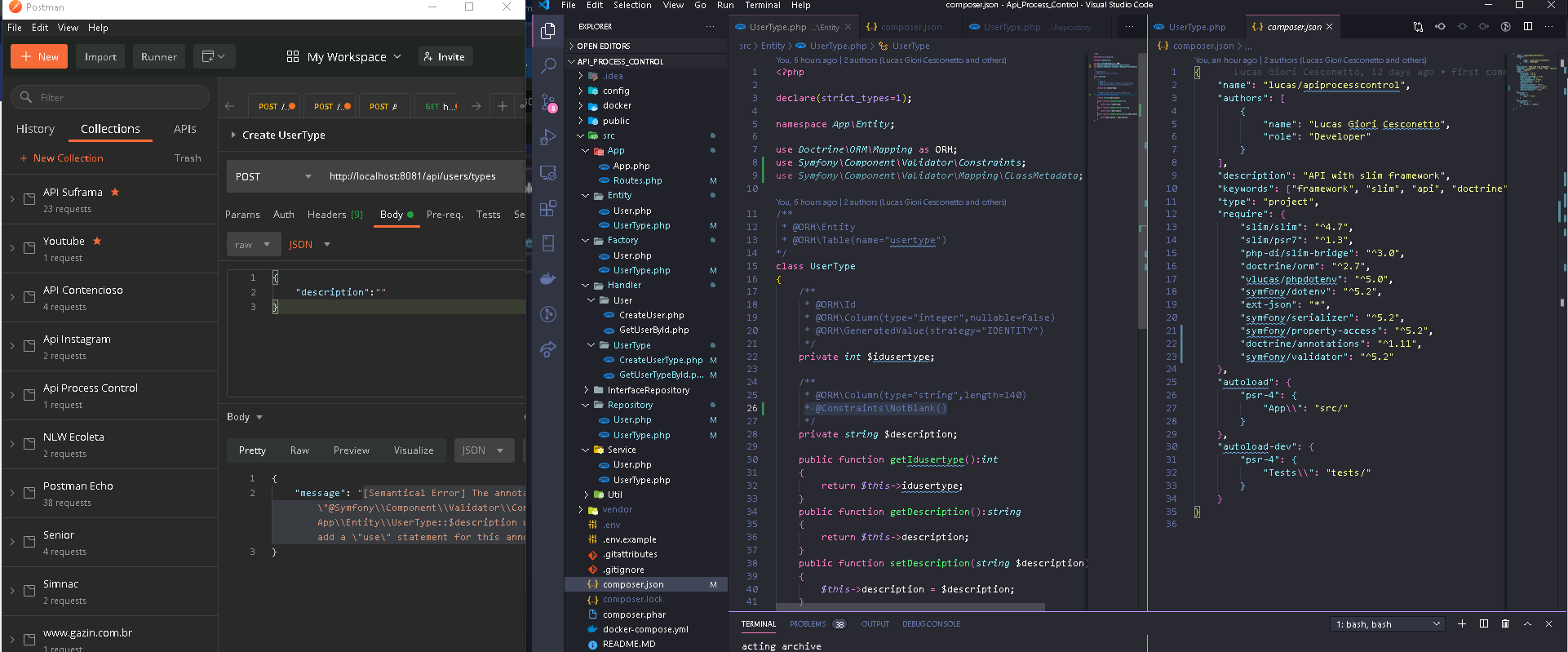The width and height of the screenshot is (1568, 652).
Task: Open the VS Code Explorer activity icon
Action: [x=548, y=31]
